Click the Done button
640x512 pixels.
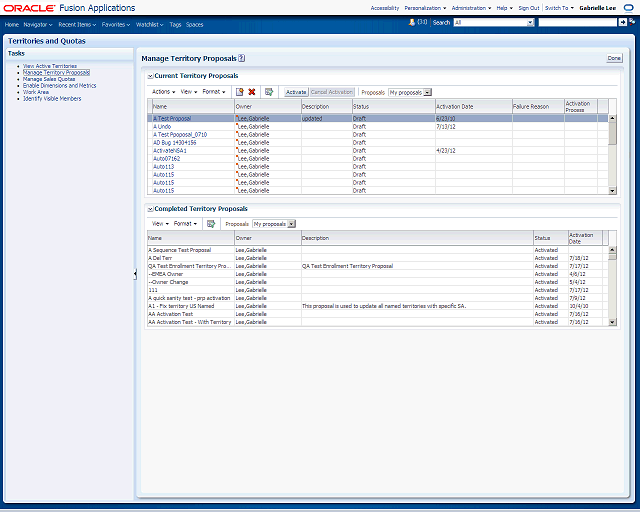coord(614,58)
